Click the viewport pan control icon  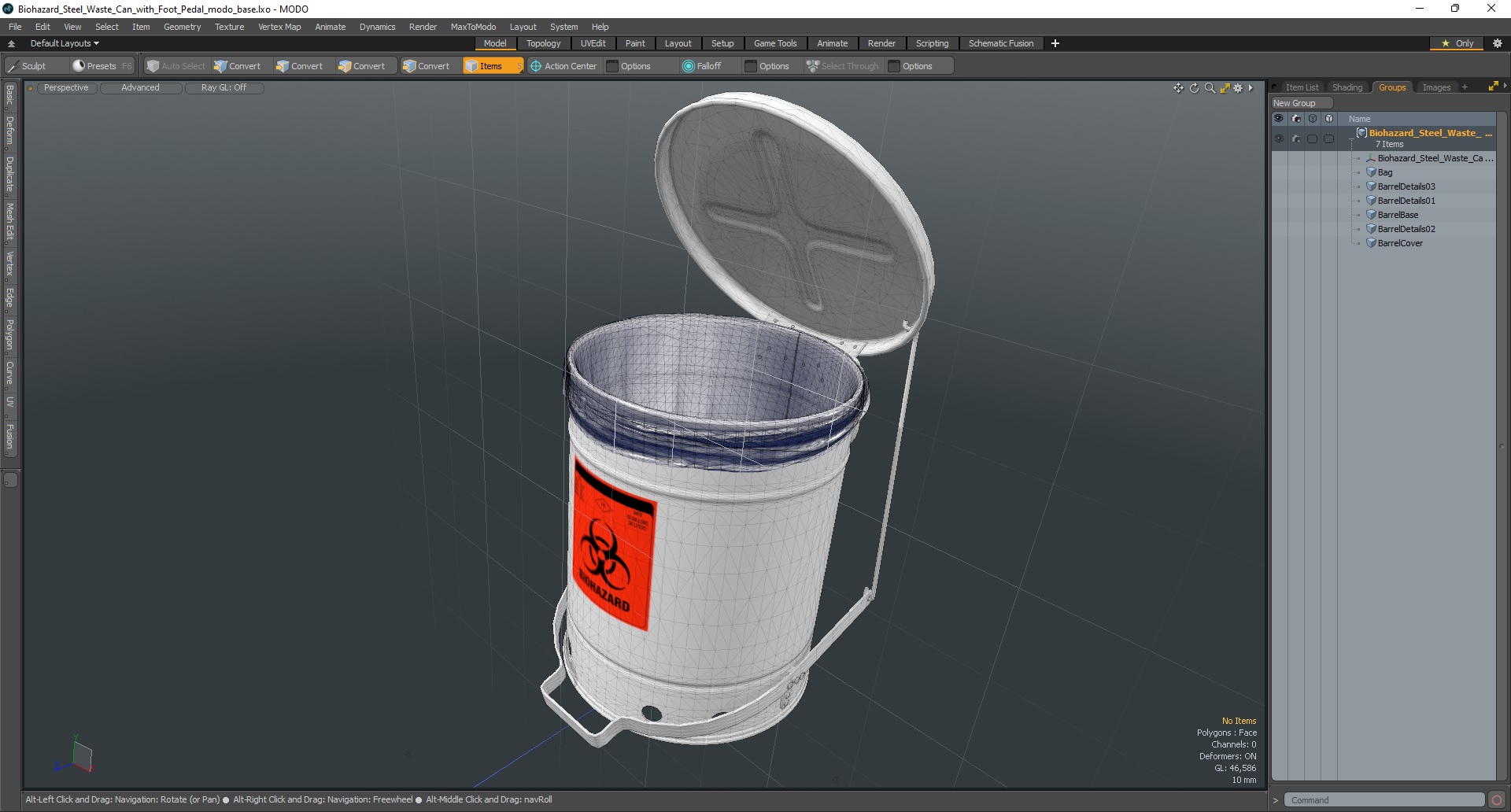coord(1178,88)
